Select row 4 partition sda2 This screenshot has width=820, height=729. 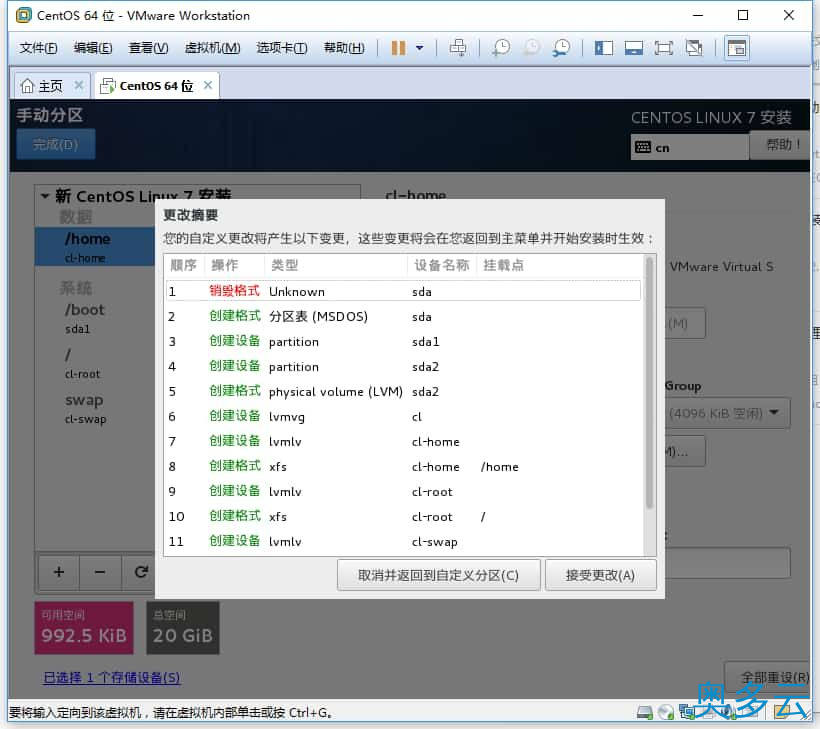(x=403, y=367)
